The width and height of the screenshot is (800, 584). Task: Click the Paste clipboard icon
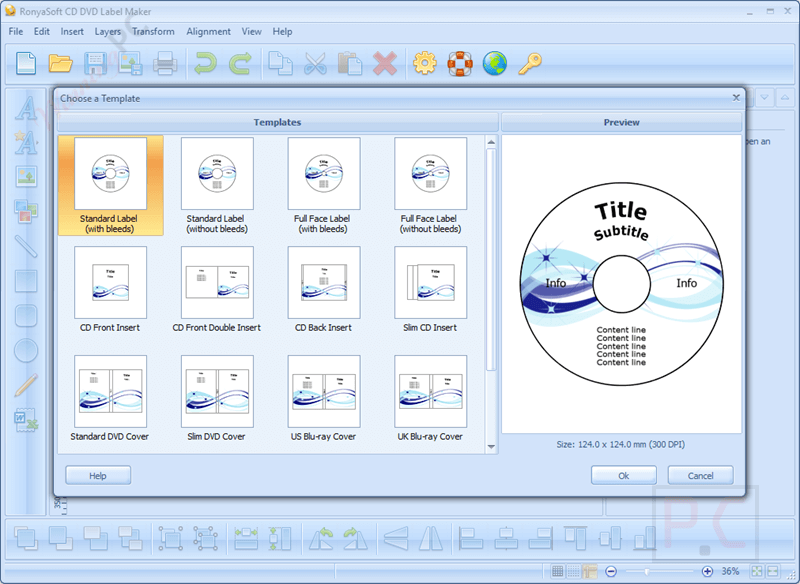350,64
